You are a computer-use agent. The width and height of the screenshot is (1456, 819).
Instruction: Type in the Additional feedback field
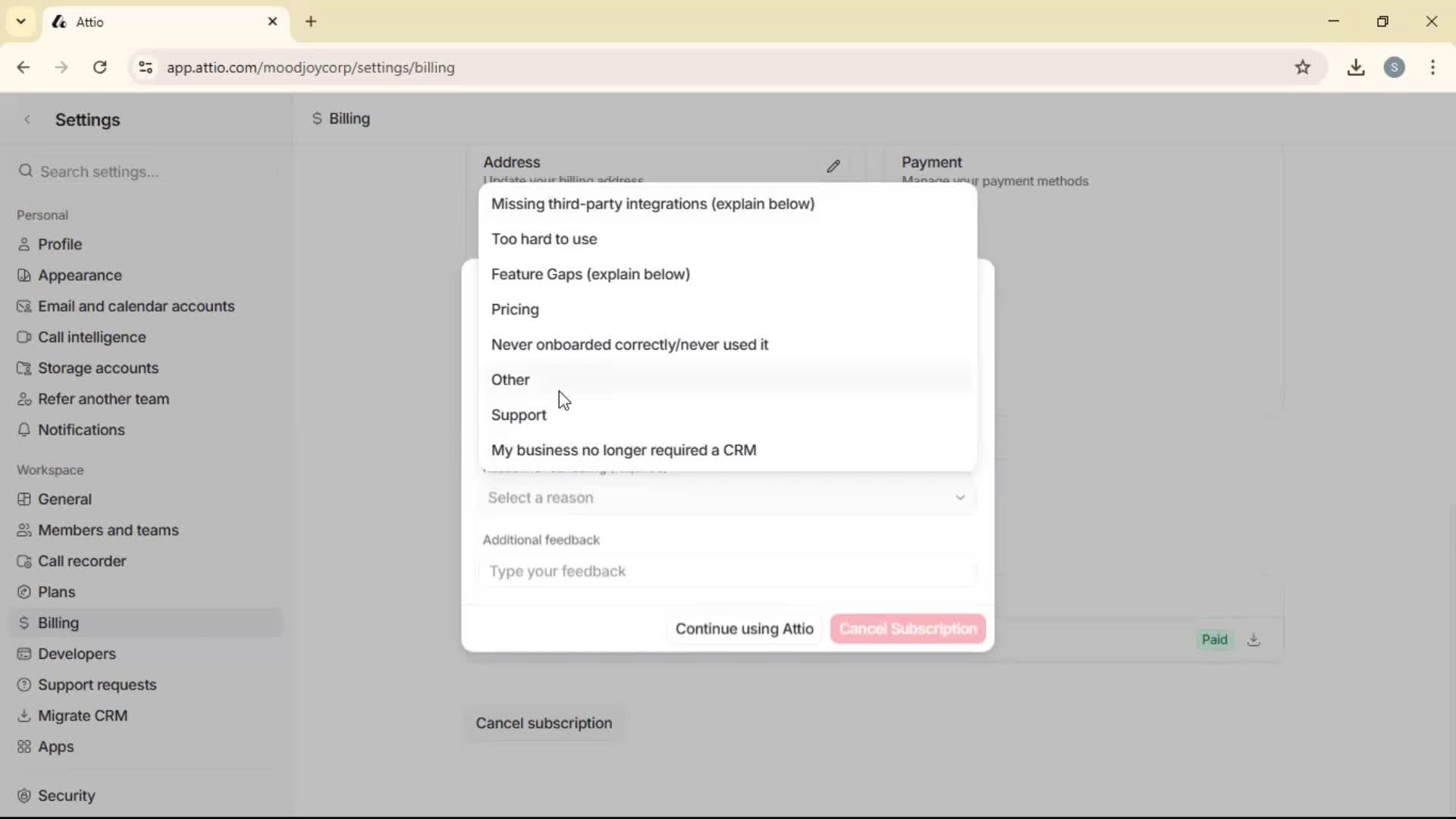point(726,572)
